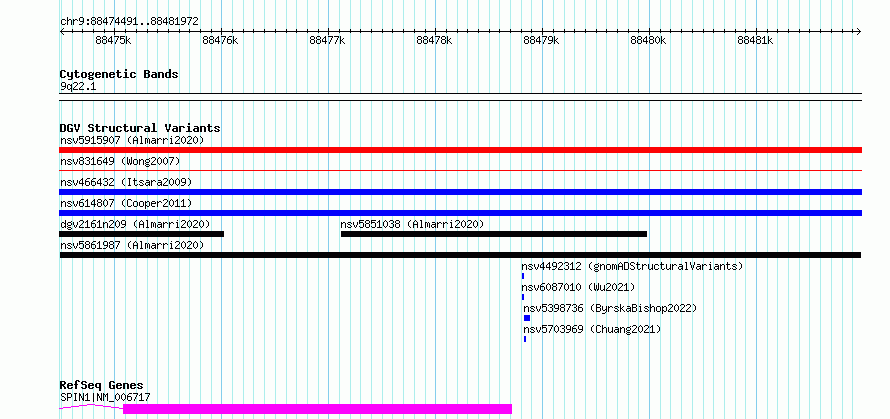Viewport: 890px width, 419px height.
Task: Open the RefSeq Genes track title
Action: pyautogui.click(x=102, y=386)
